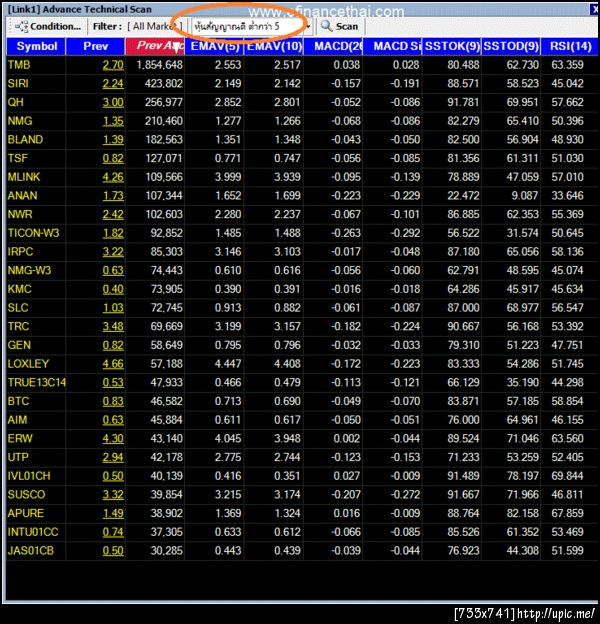Open the scan template dropdown arrow

tap(308, 27)
